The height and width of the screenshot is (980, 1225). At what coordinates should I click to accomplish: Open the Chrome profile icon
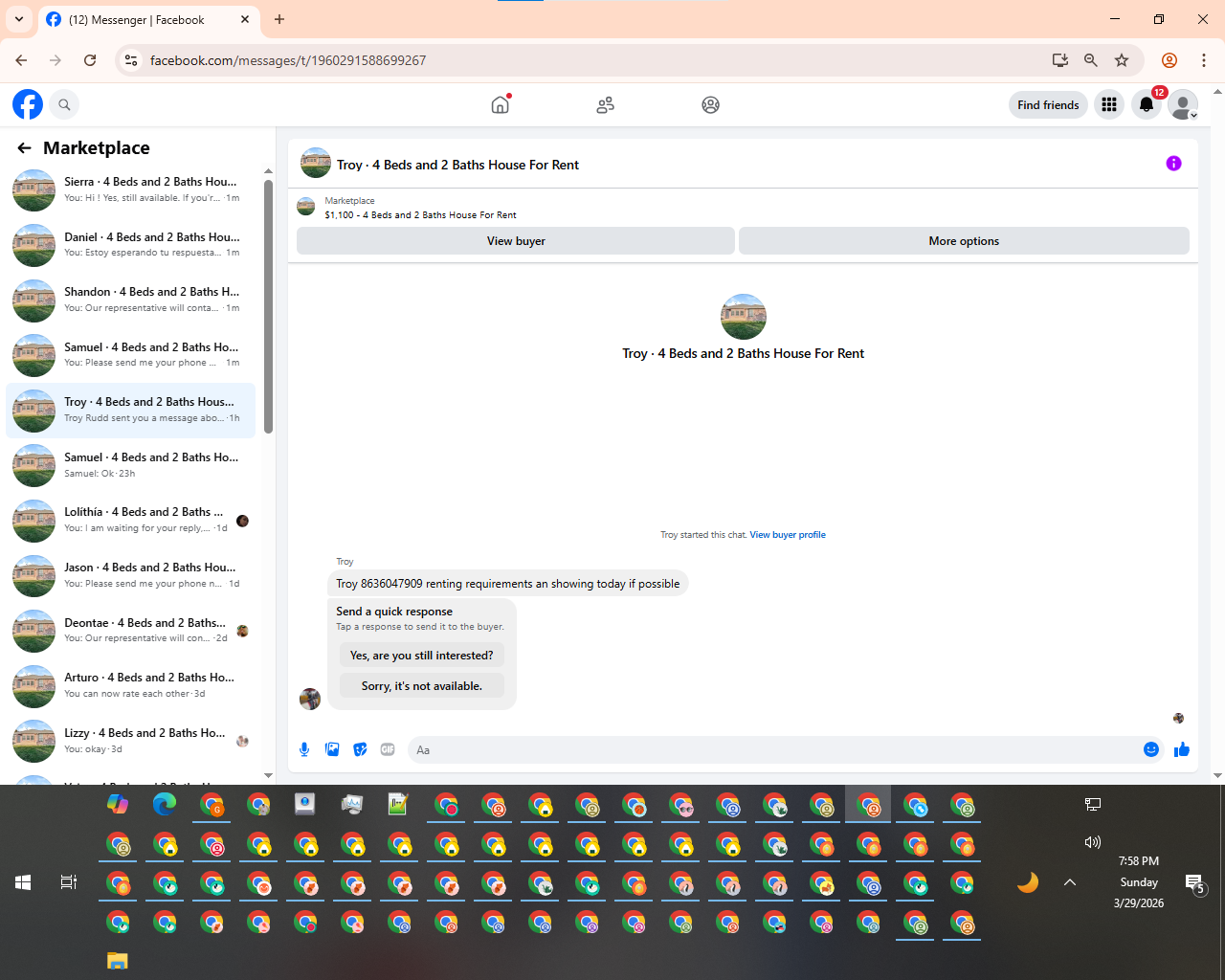pyautogui.click(x=1169, y=60)
